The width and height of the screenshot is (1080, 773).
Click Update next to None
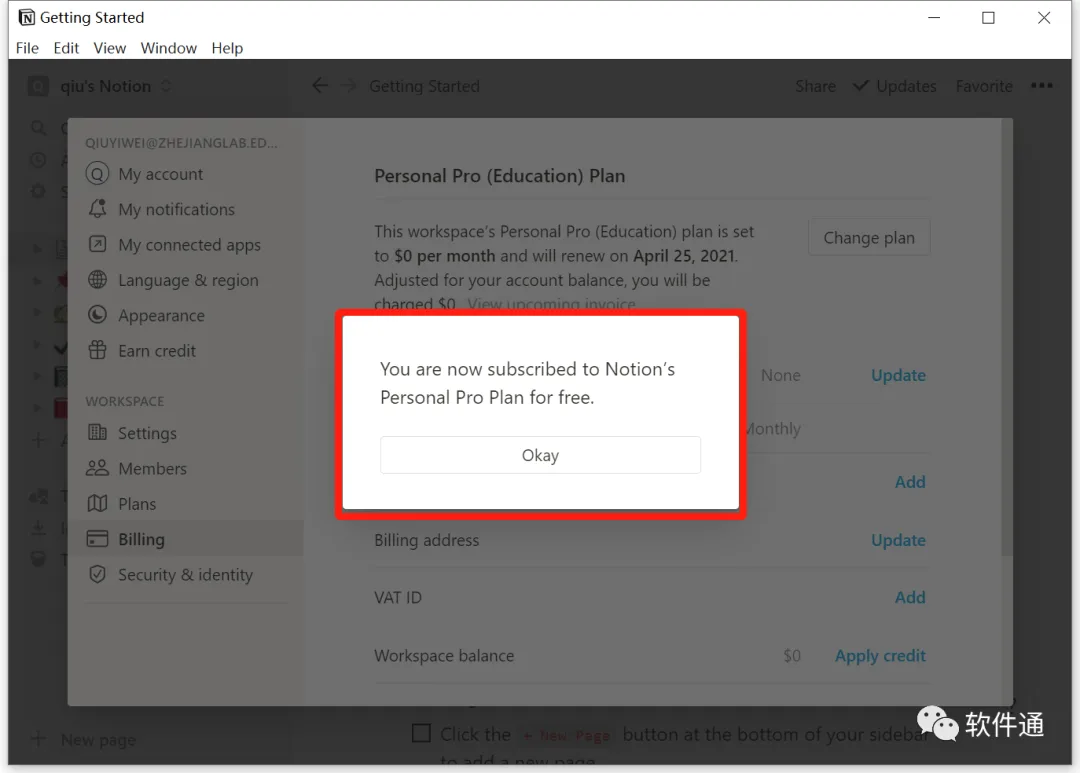tap(898, 375)
